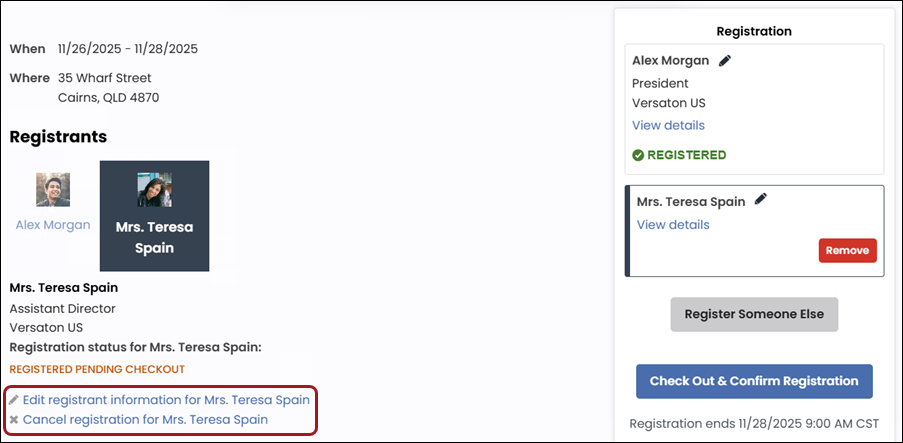Open View details under Alex Morgan
This screenshot has width=903, height=443.
[x=668, y=126]
